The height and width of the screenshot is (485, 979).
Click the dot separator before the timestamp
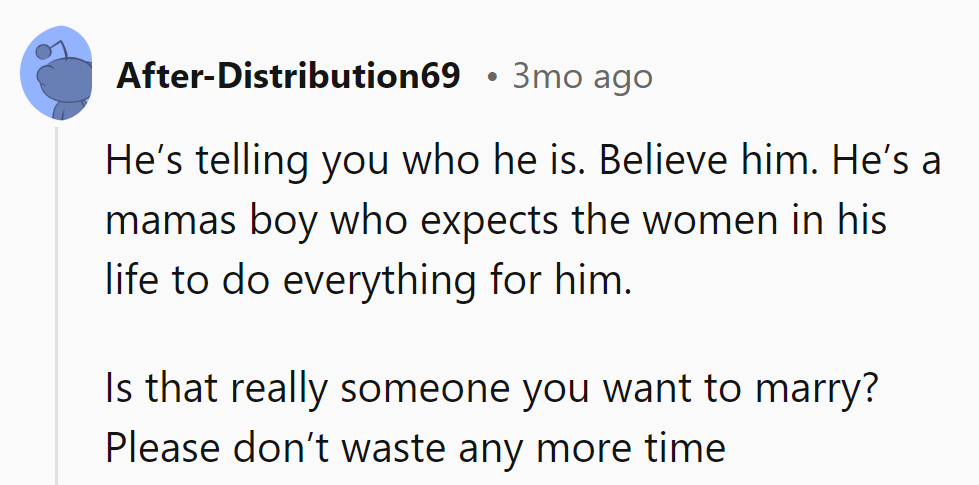[491, 77]
